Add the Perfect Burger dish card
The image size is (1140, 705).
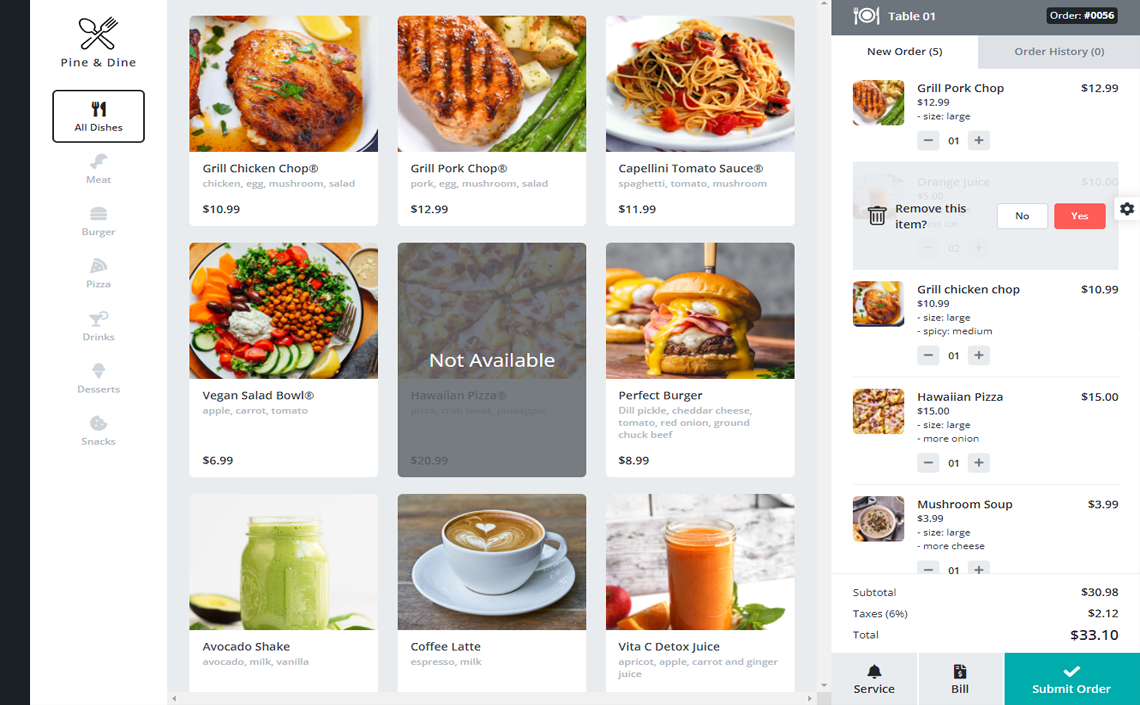[x=700, y=360]
